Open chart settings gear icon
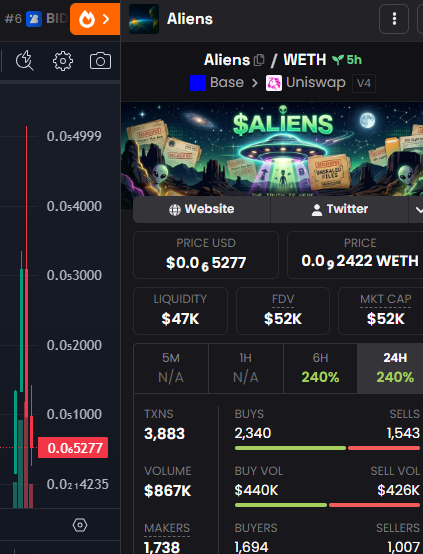This screenshot has height=554, width=423. (x=63, y=61)
